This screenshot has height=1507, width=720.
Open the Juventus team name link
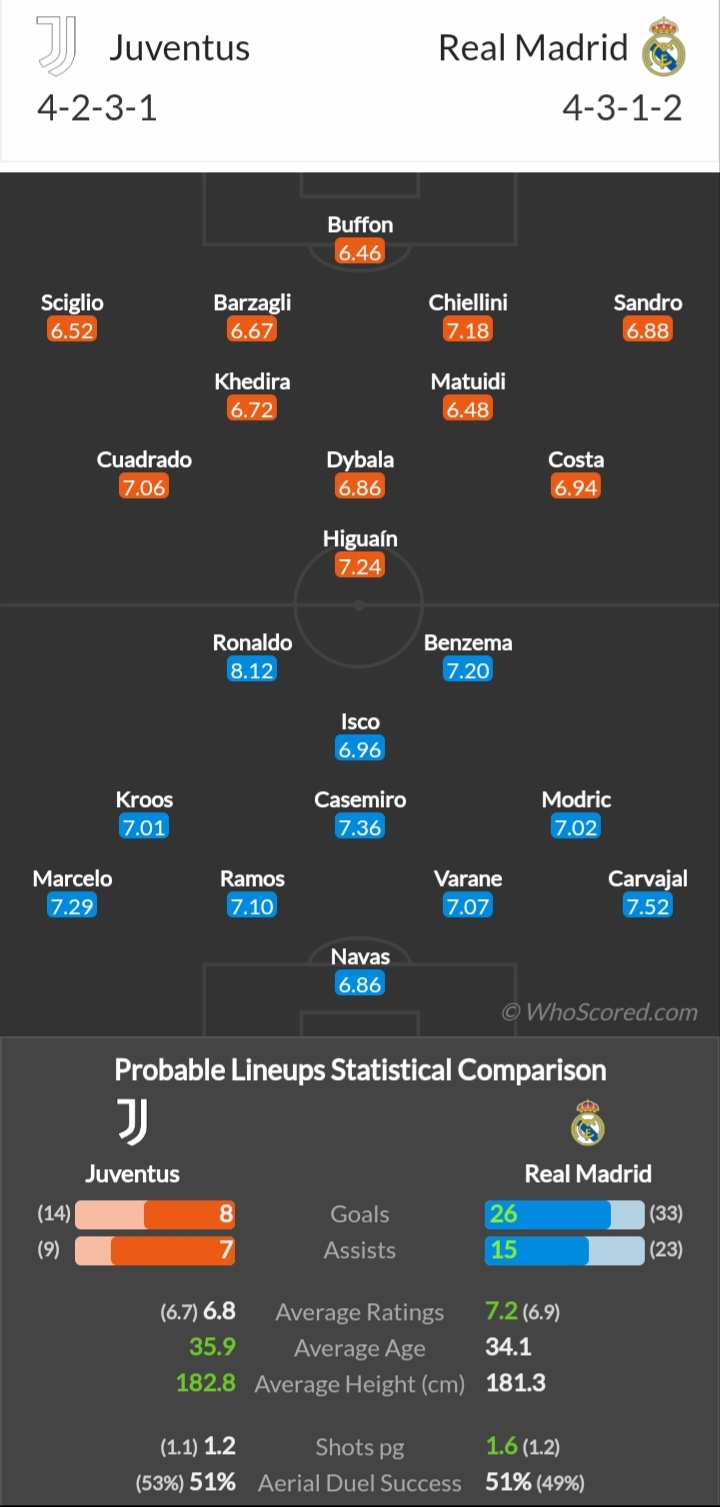179,48
